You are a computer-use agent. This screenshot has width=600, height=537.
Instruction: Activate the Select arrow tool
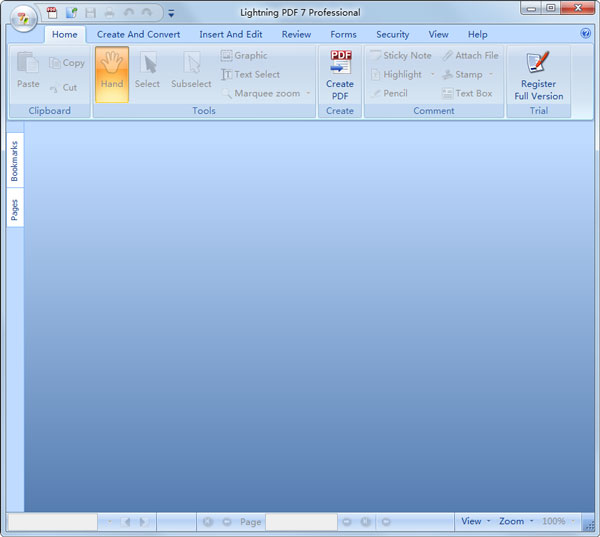147,70
